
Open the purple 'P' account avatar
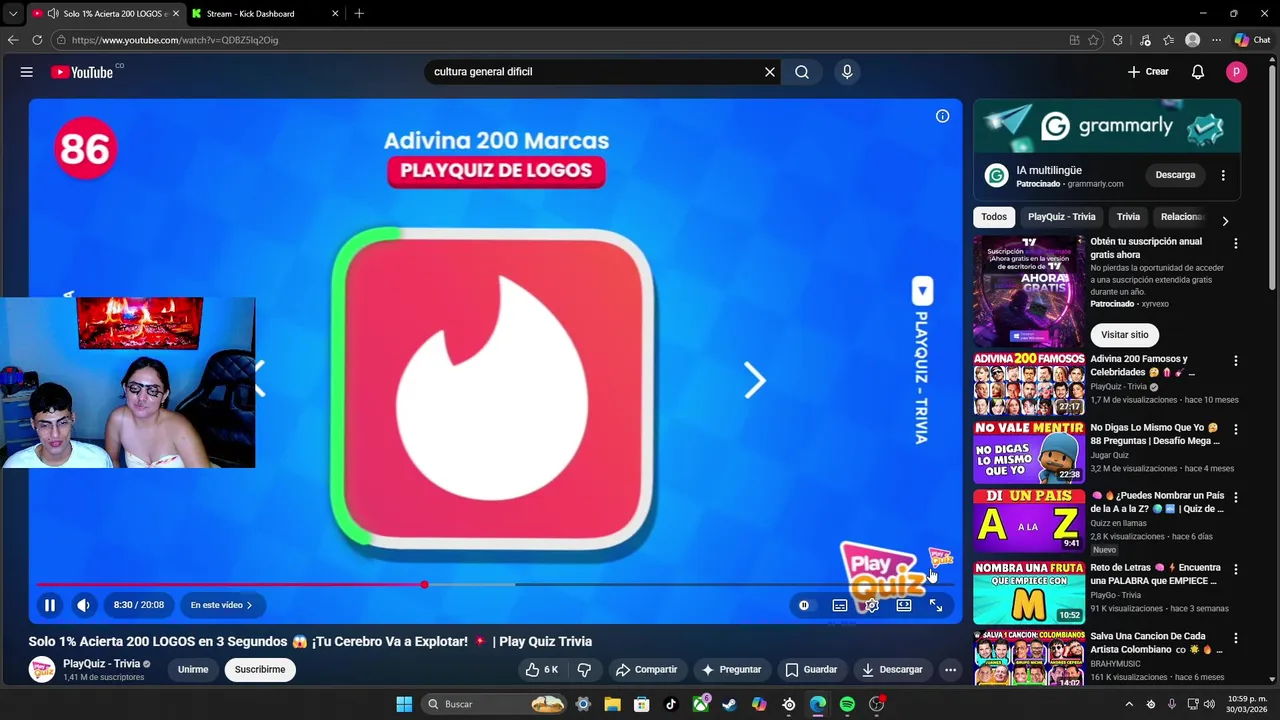click(x=1237, y=72)
